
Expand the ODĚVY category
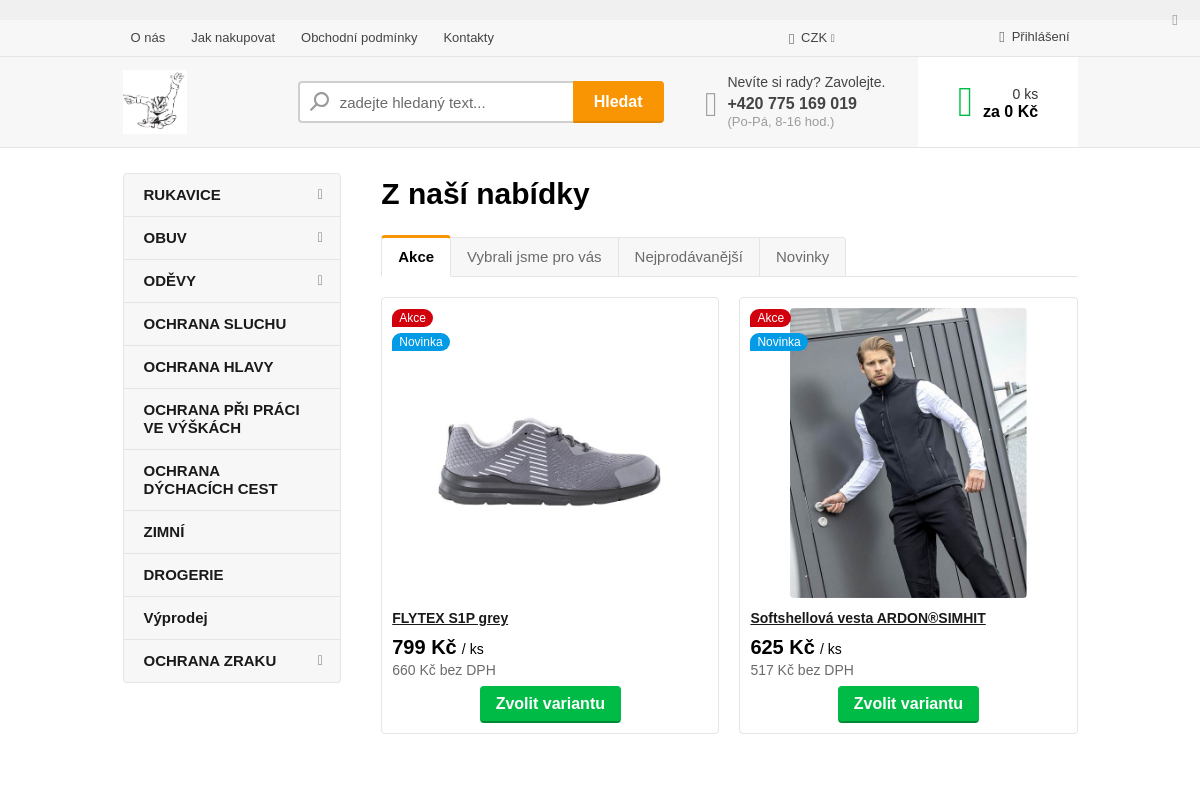(x=319, y=281)
